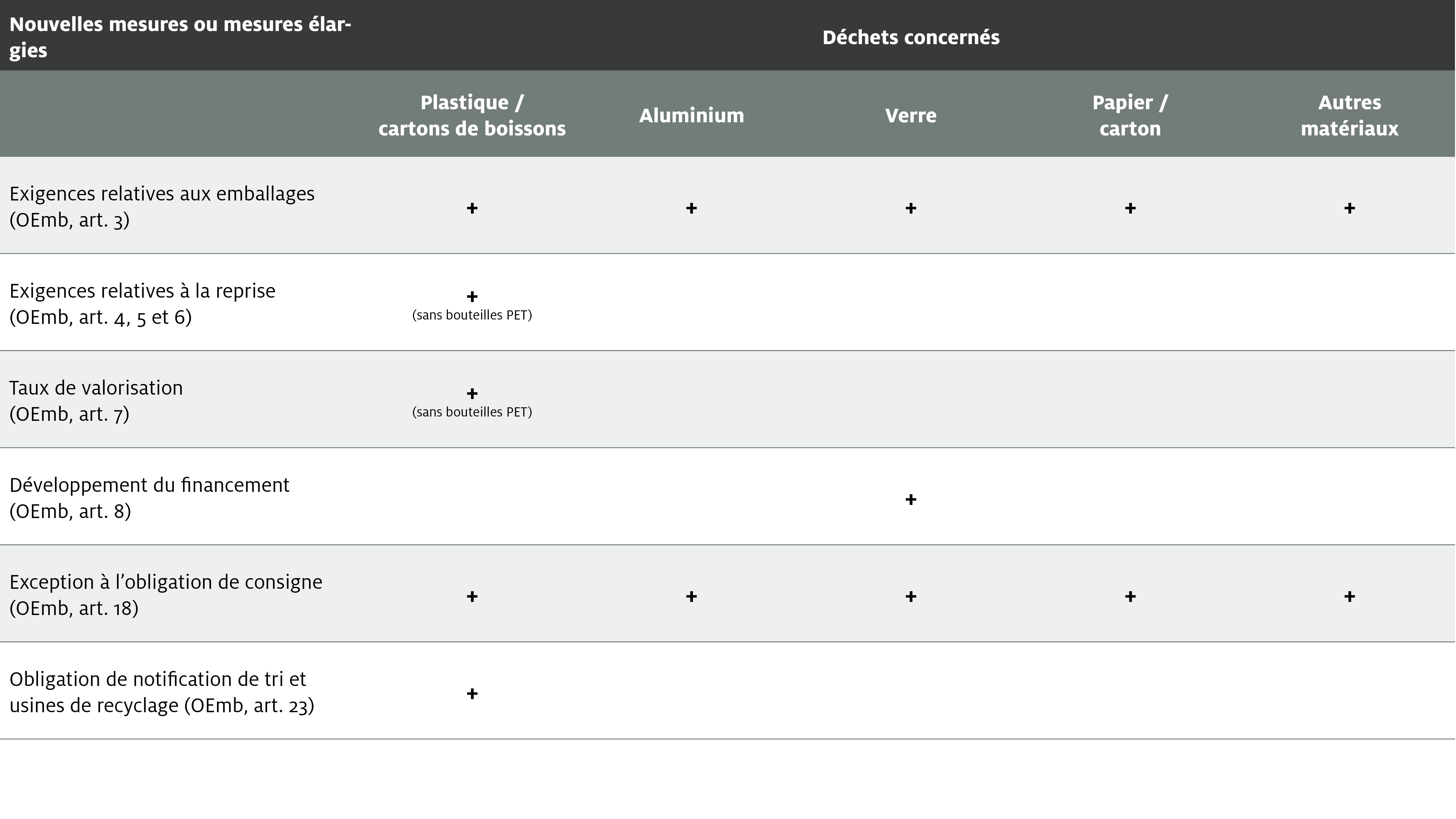Click the Plastique / cartons de boissons column header
Screen dimensions: 1456x819
coord(472,115)
